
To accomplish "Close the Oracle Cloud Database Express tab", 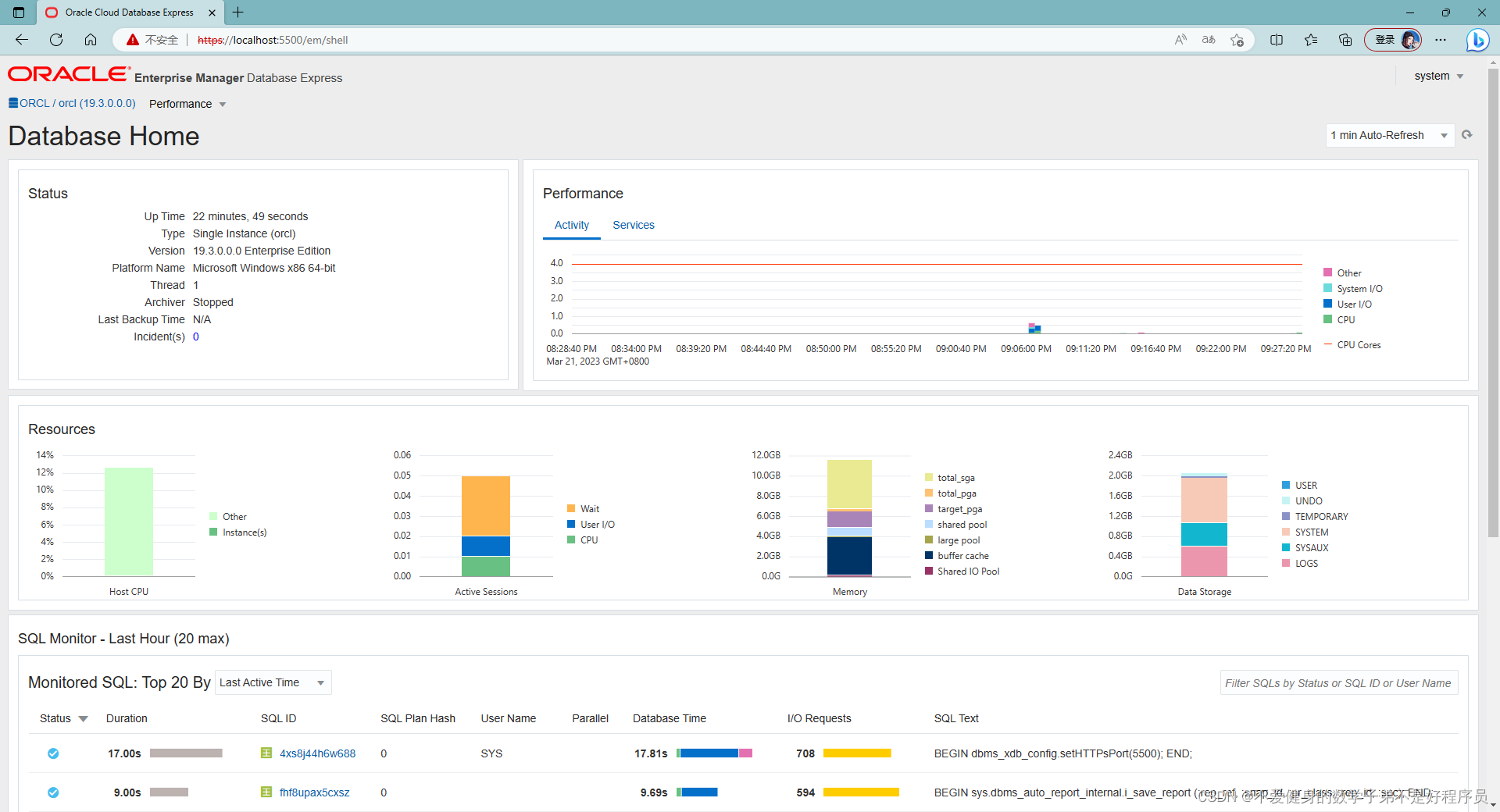I will pos(212,12).
